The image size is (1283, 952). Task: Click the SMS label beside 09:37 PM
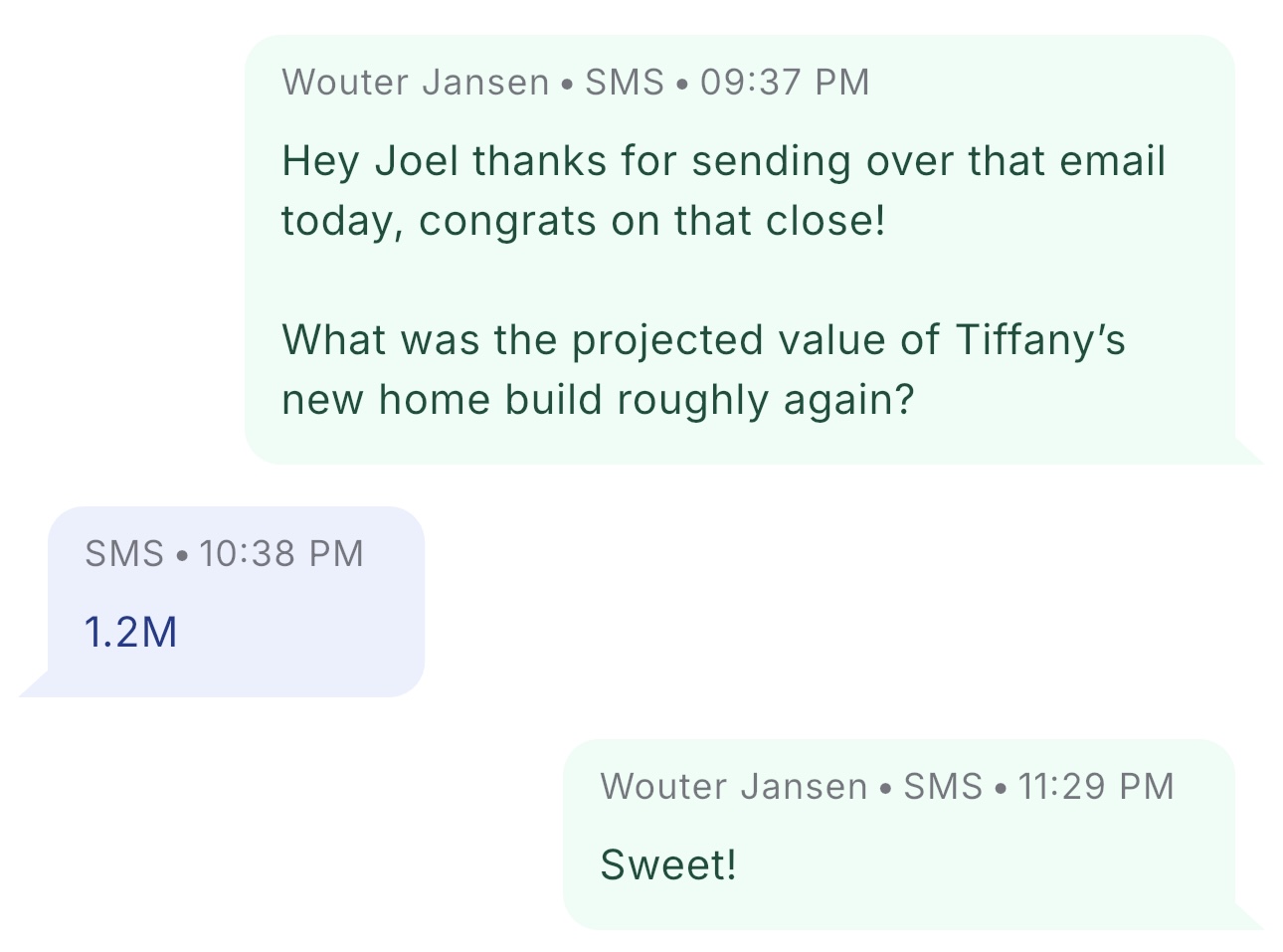pyautogui.click(x=624, y=82)
